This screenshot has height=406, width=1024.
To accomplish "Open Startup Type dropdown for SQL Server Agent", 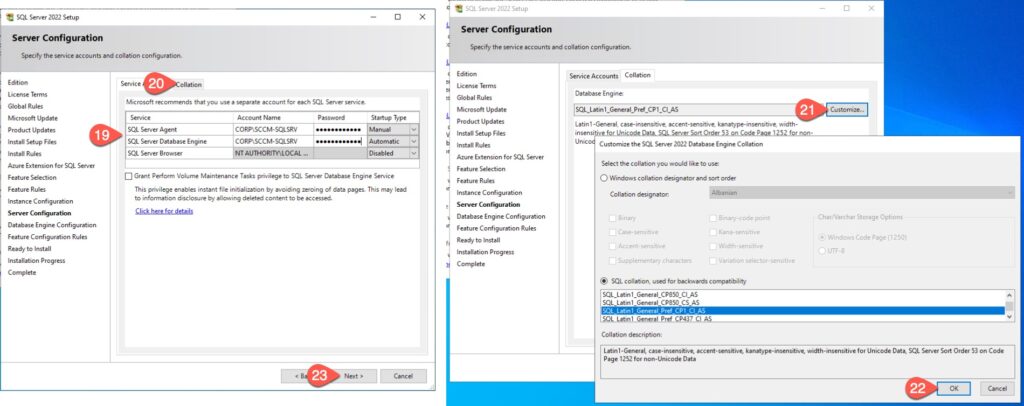I will pos(414,130).
